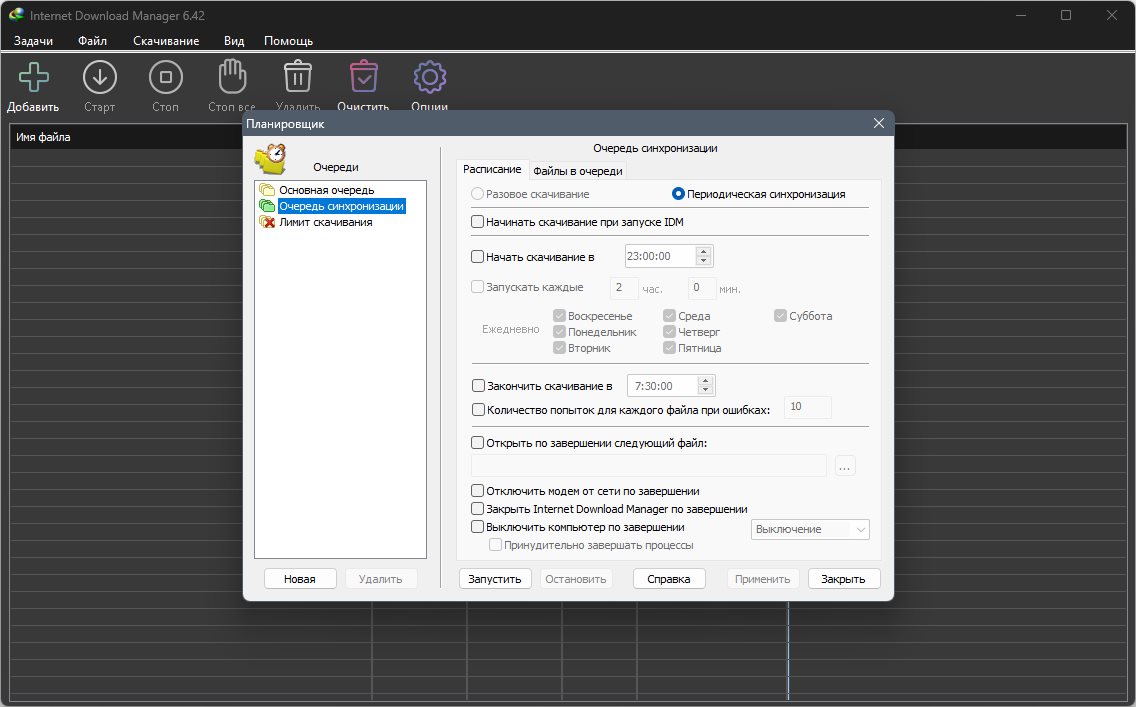Increase the 23:00:00 start time spinner
1136x707 pixels.
pyautogui.click(x=703, y=251)
